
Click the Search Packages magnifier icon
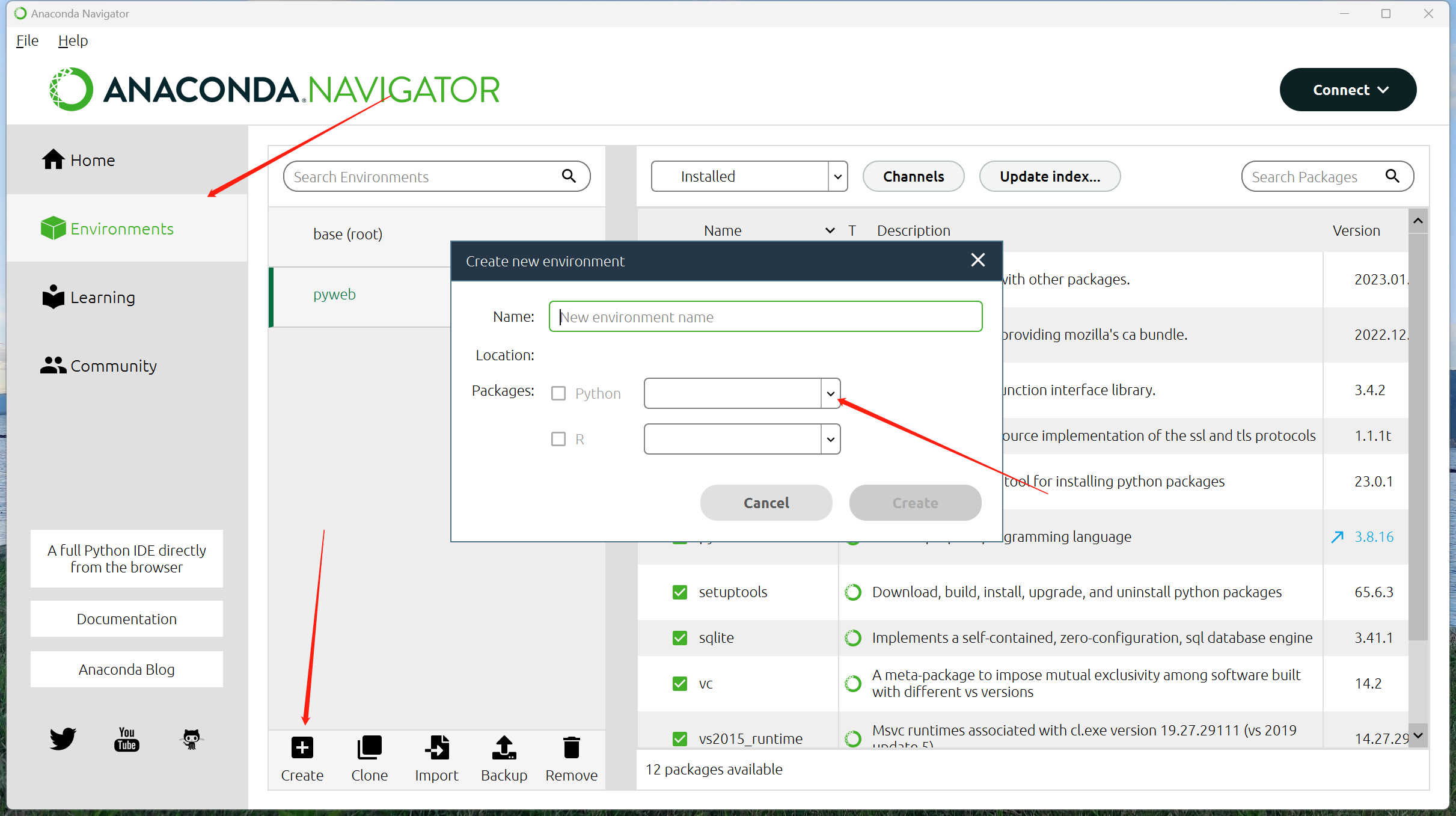[x=1392, y=176]
